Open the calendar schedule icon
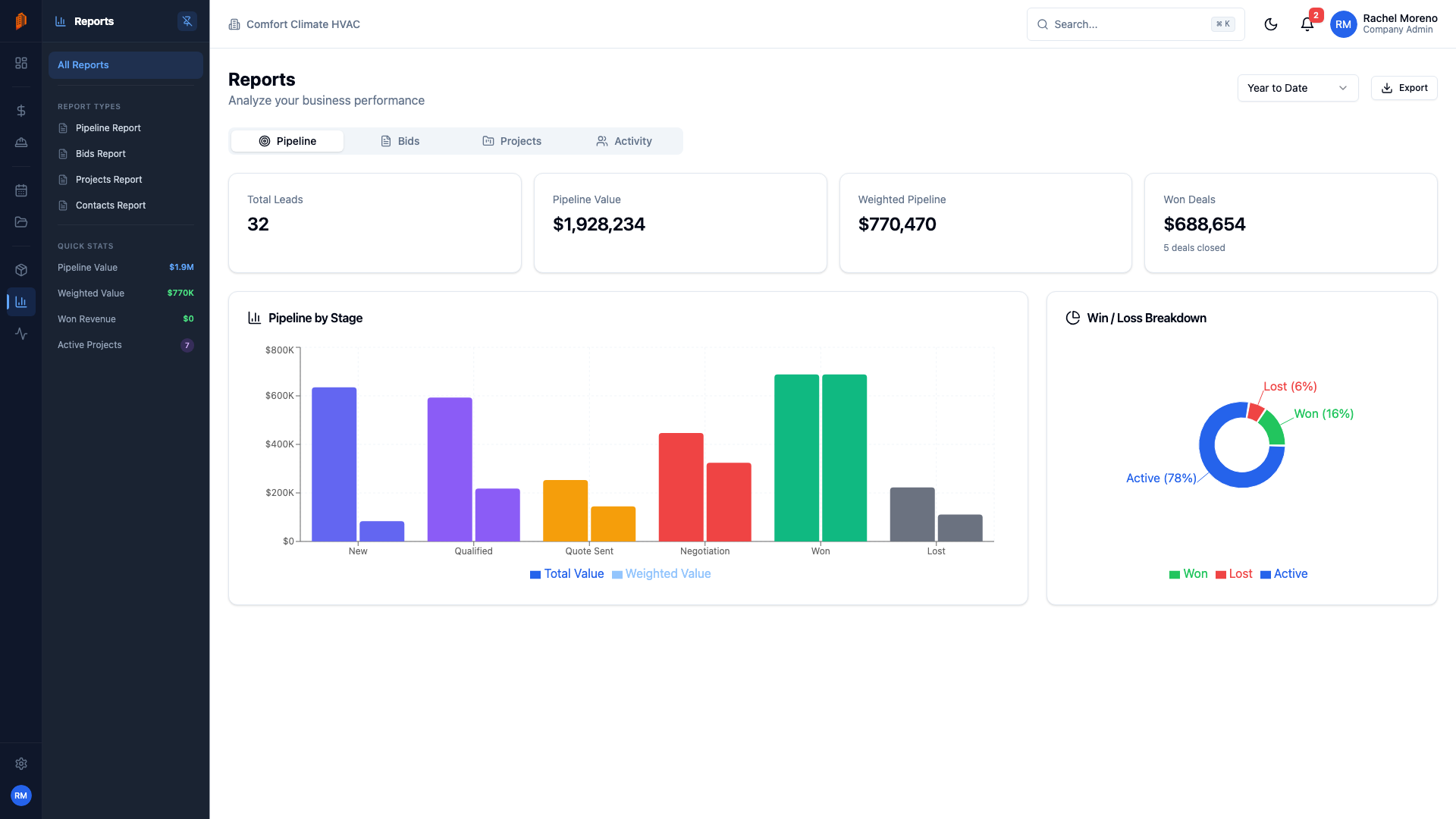Viewport: 1456px width, 819px height. pyautogui.click(x=20, y=190)
